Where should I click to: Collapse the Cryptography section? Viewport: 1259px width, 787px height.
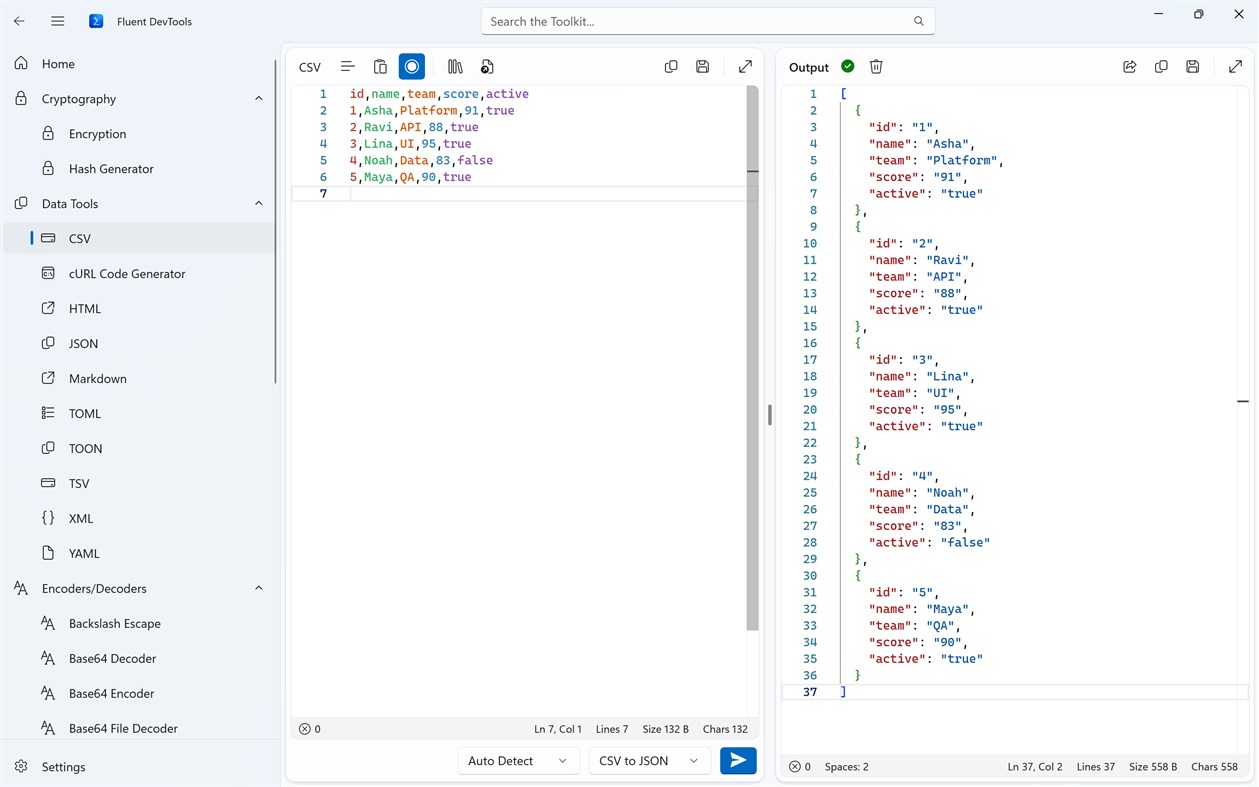pyautogui.click(x=259, y=99)
